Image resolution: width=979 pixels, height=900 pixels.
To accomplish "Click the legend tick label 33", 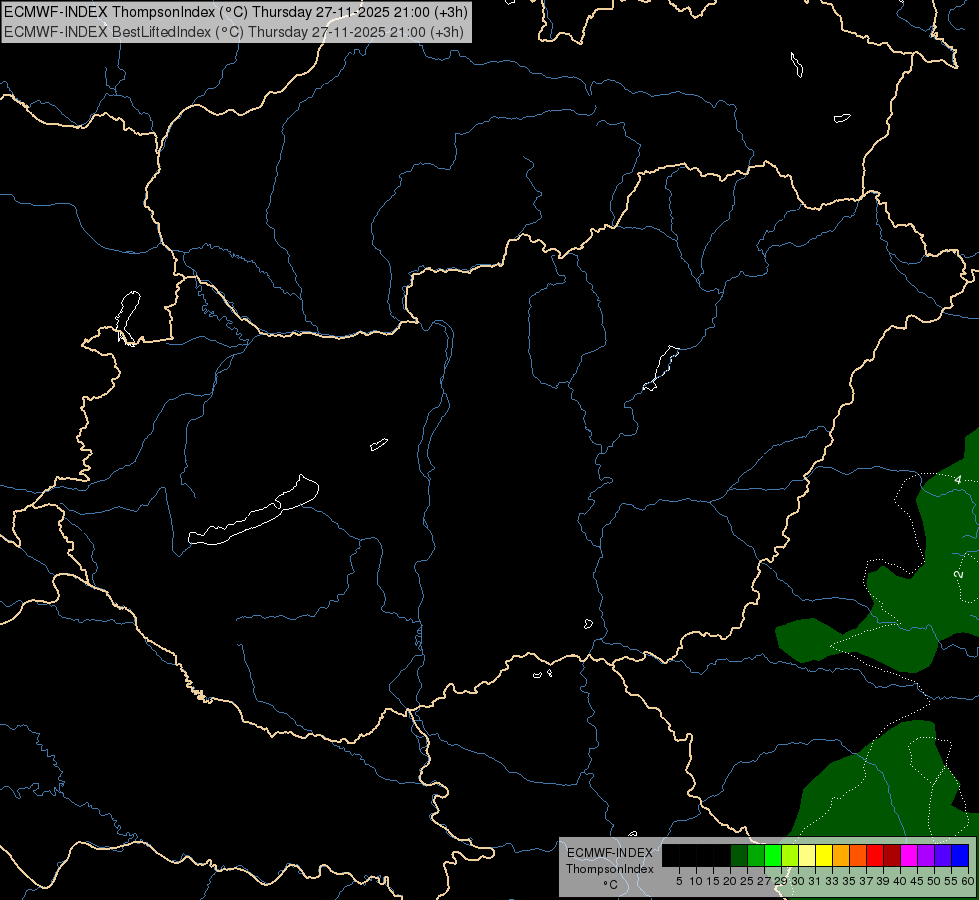I will pos(832,881).
